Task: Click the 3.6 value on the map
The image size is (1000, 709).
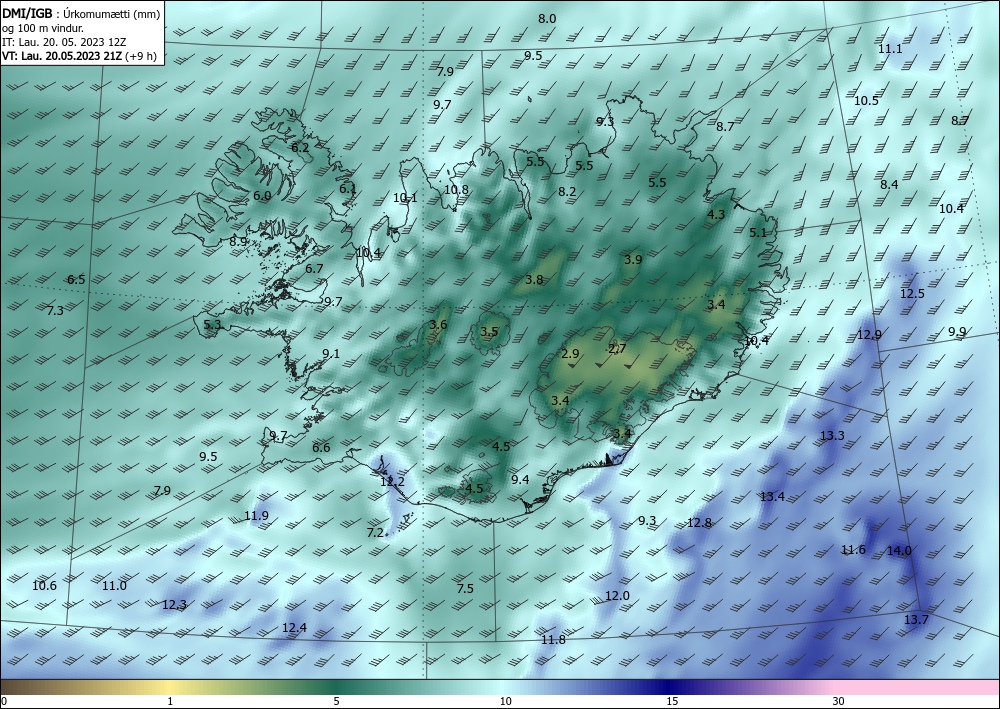Action: [x=438, y=325]
